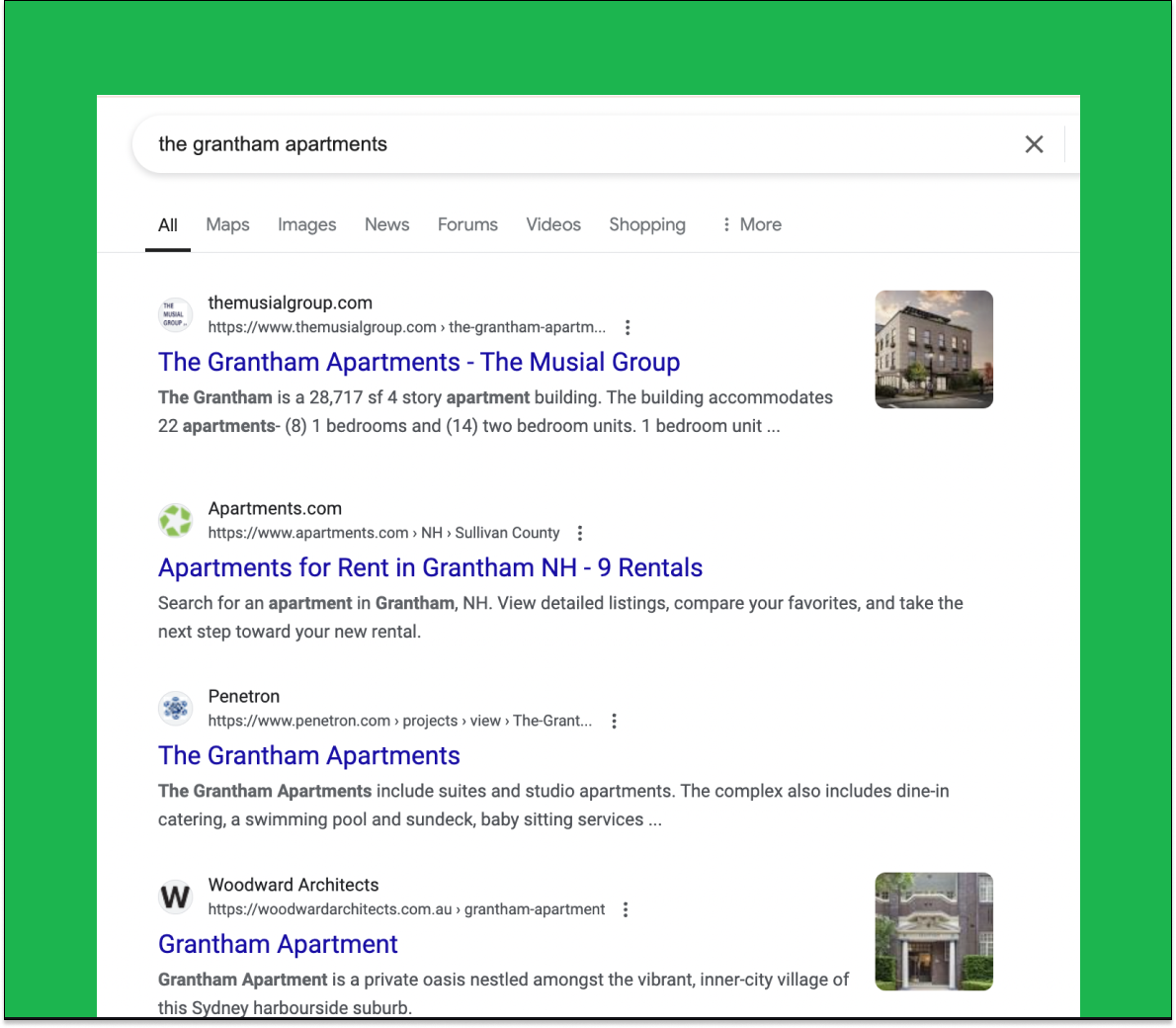Open the Shopping tab
The height and width of the screenshot is (1028, 1176).
(x=647, y=224)
